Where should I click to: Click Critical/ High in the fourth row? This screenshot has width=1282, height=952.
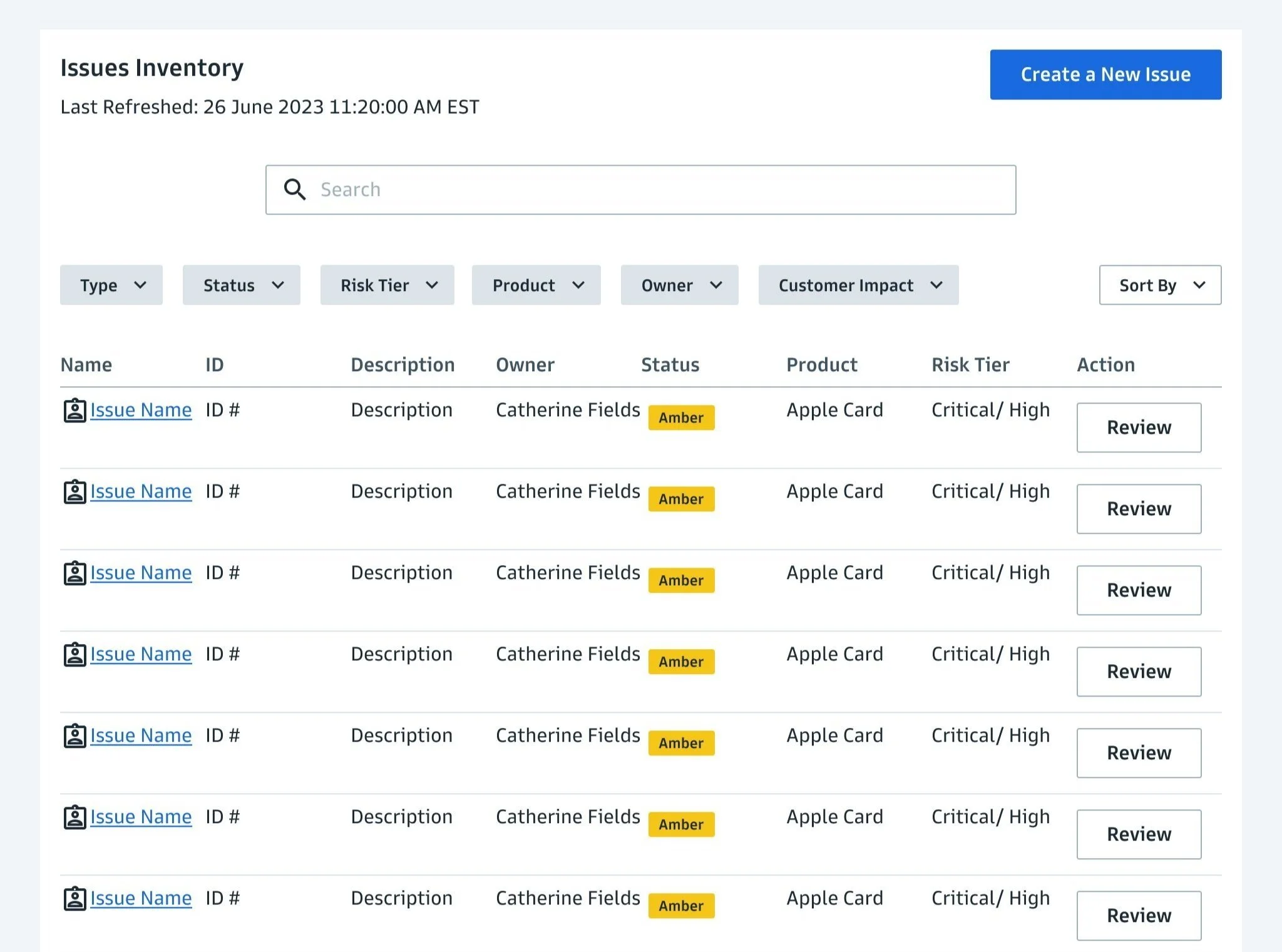tap(991, 654)
